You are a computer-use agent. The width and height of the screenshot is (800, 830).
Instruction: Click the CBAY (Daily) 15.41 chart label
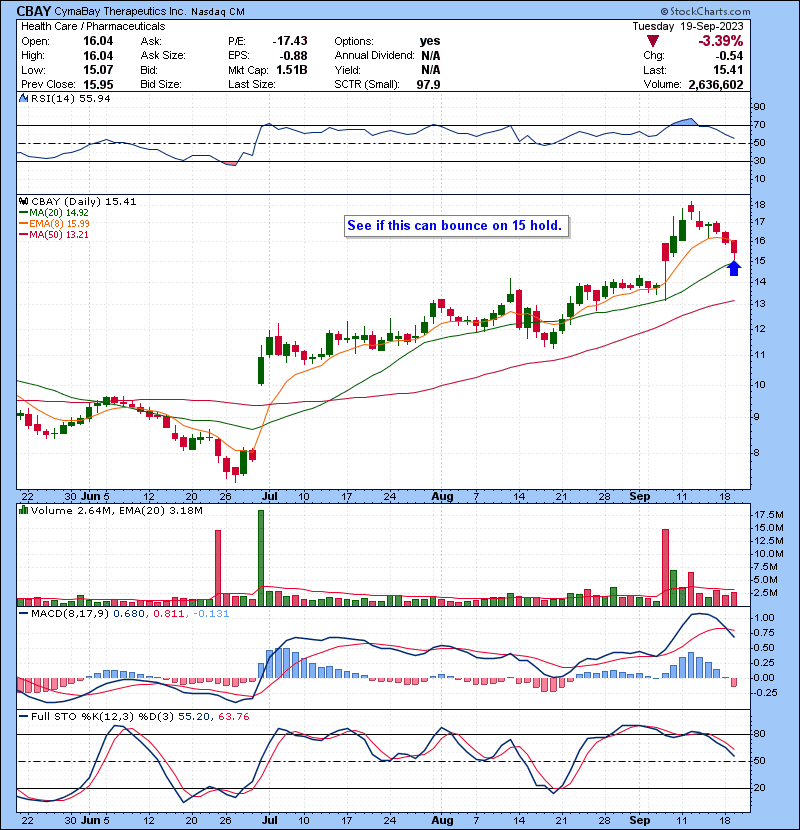(x=84, y=202)
